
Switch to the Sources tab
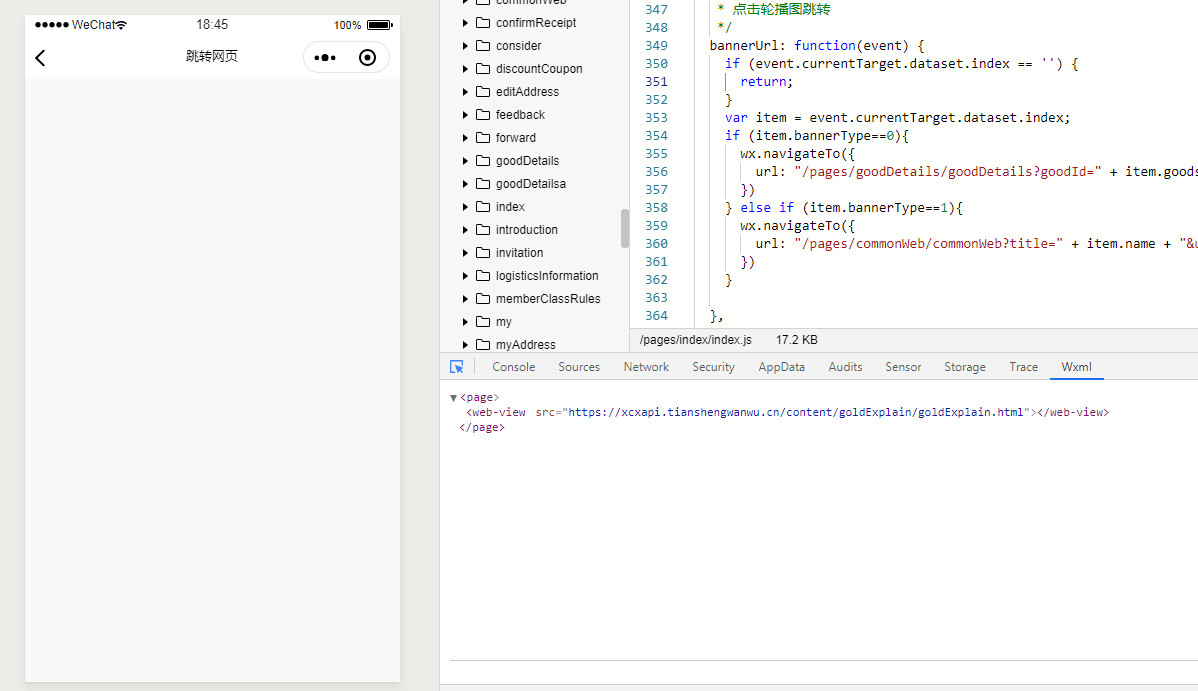pyautogui.click(x=579, y=367)
